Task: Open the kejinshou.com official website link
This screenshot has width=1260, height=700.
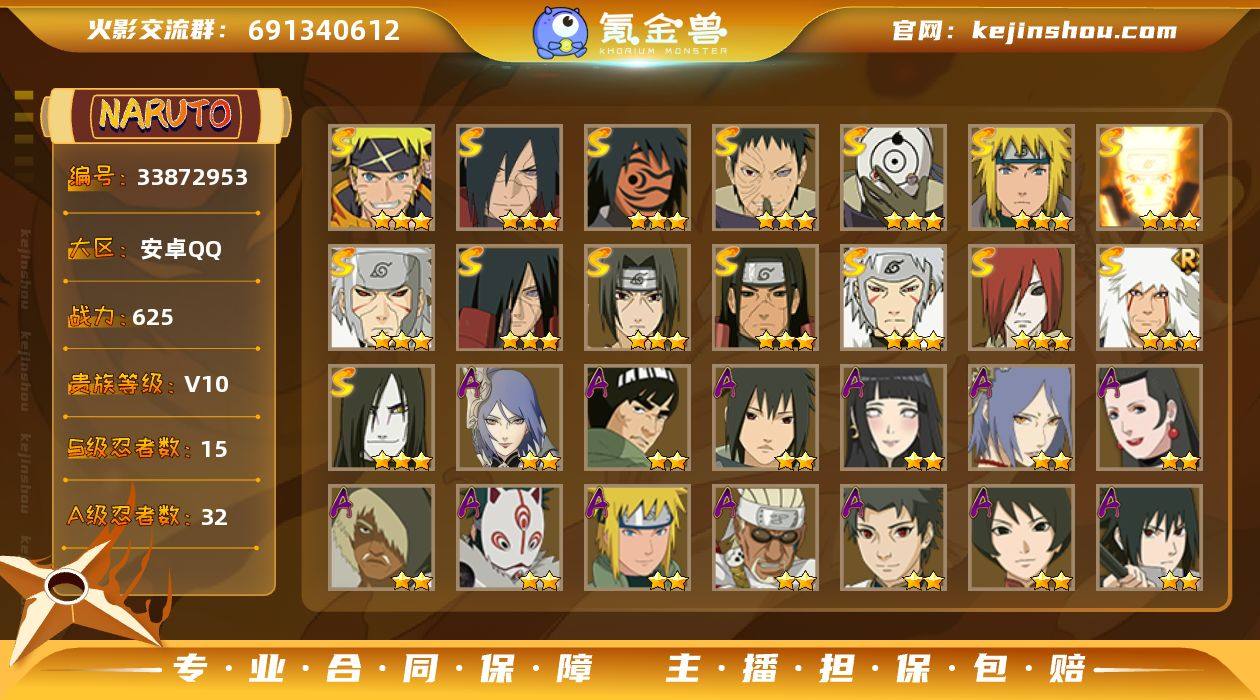Action: (x=1074, y=30)
